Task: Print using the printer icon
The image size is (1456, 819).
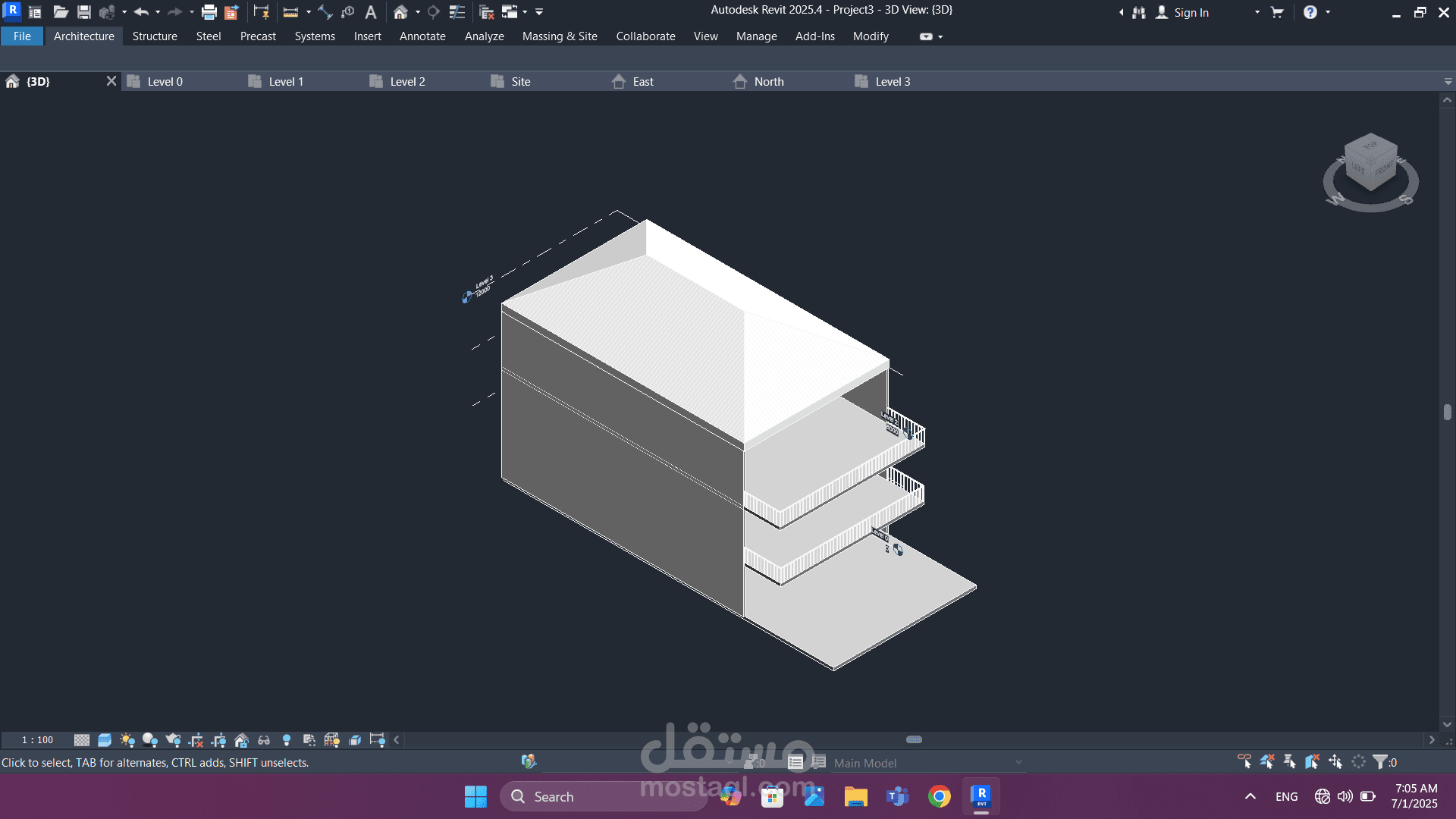Action: pos(209,12)
